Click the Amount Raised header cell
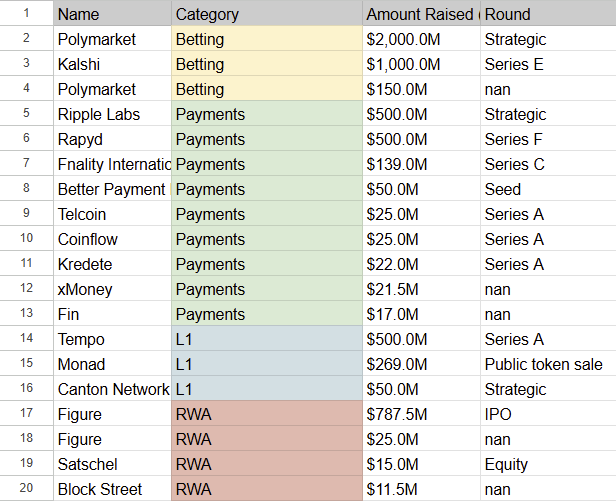This screenshot has height=501, width=616. click(x=421, y=14)
